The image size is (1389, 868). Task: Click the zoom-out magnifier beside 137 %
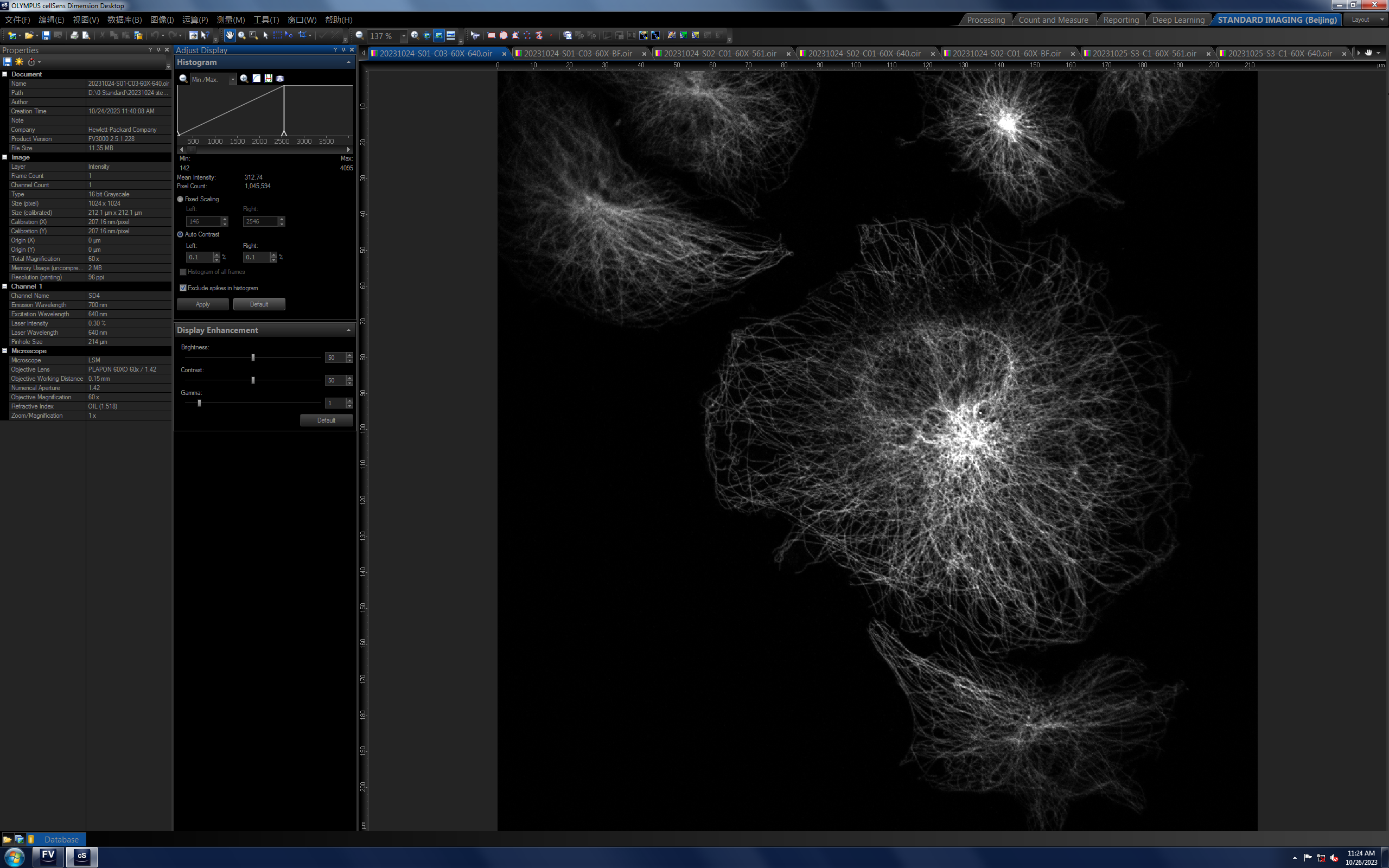[360, 36]
